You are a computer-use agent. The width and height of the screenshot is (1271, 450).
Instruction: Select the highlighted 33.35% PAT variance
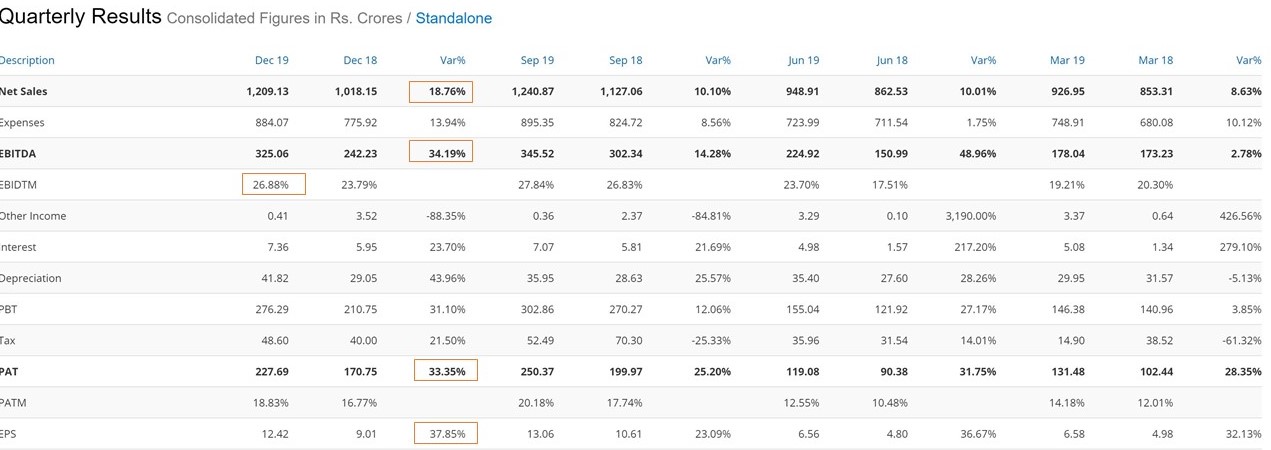(445, 371)
